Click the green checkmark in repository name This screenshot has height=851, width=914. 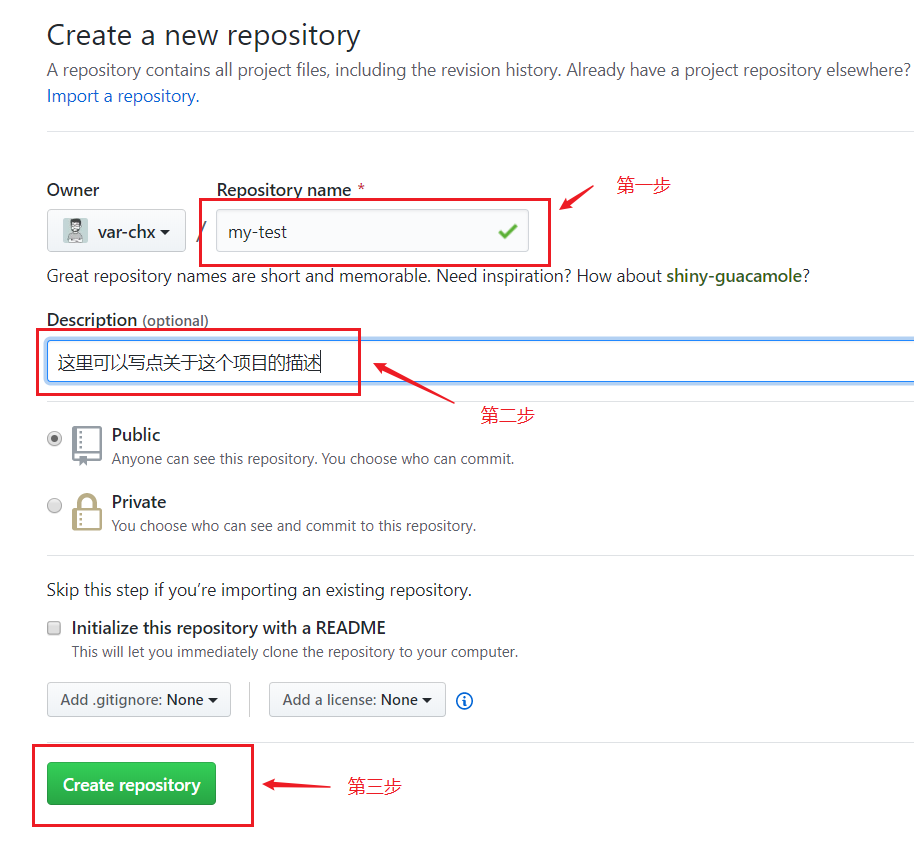[x=507, y=232]
